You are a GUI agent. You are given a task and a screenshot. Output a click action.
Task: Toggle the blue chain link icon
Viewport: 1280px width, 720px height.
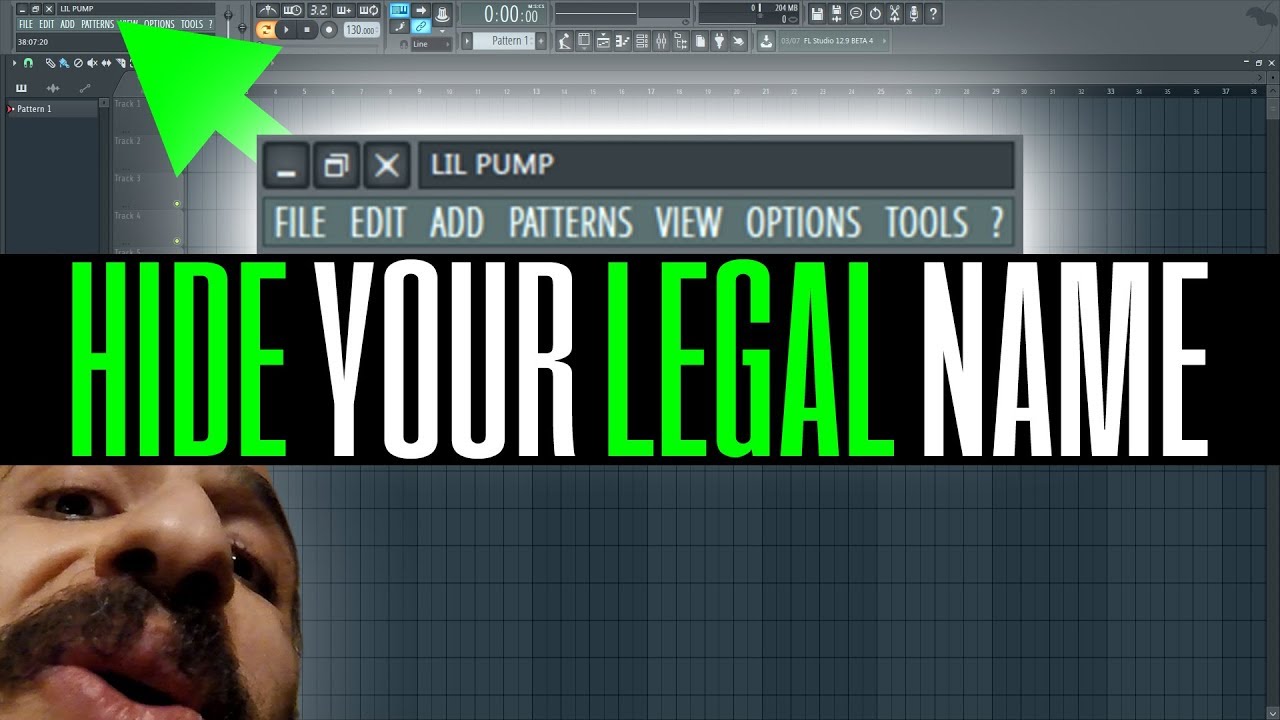421,27
